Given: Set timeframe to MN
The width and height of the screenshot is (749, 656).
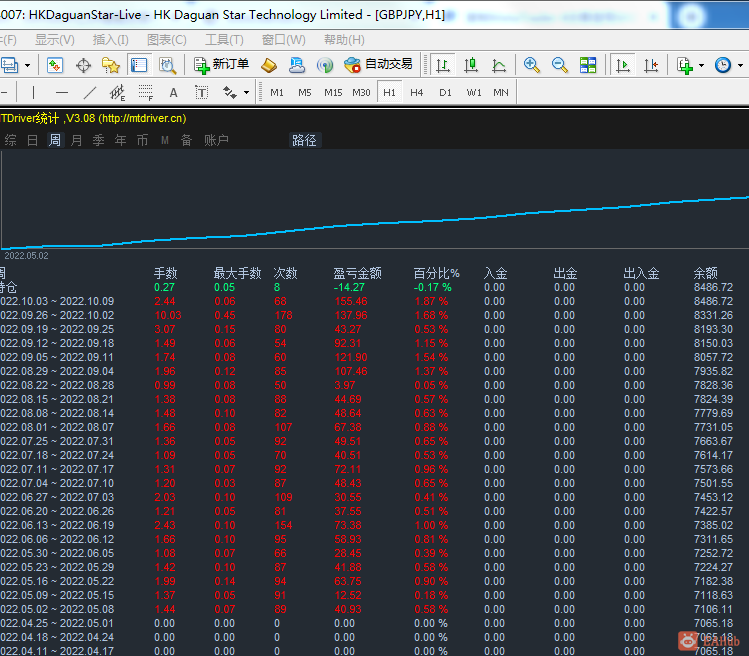Looking at the screenshot, I should [501, 92].
